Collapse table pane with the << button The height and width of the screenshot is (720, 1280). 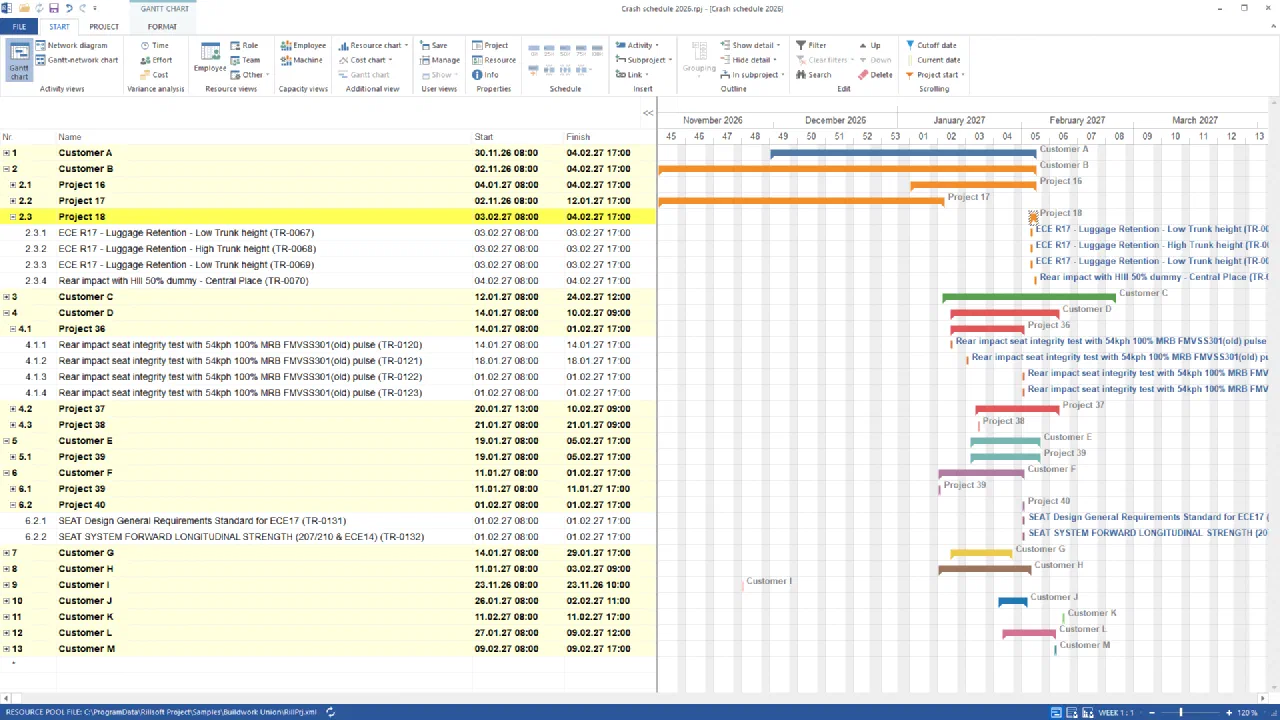point(648,113)
